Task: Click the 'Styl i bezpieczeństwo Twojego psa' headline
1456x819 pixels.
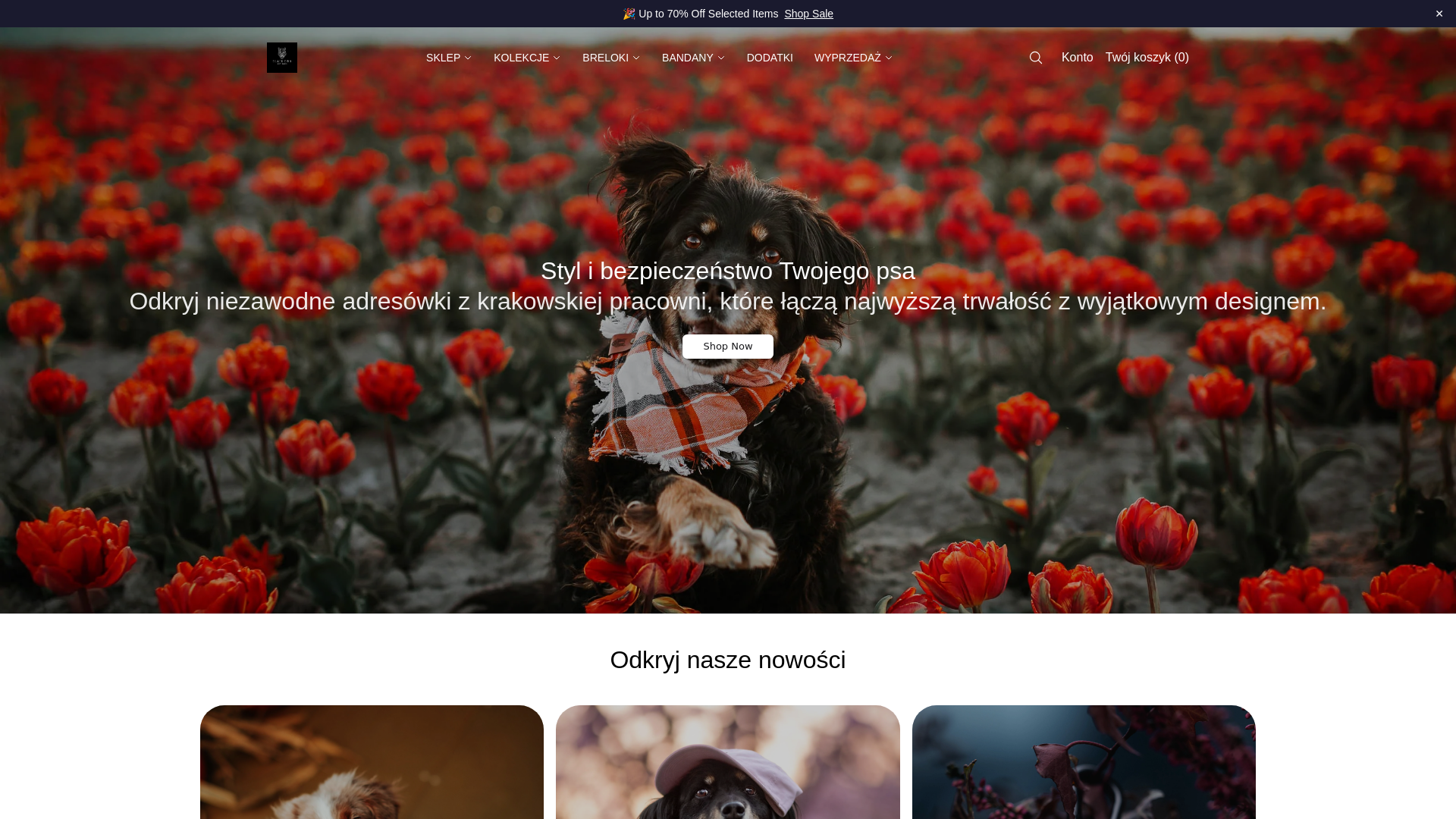Action: tap(728, 271)
